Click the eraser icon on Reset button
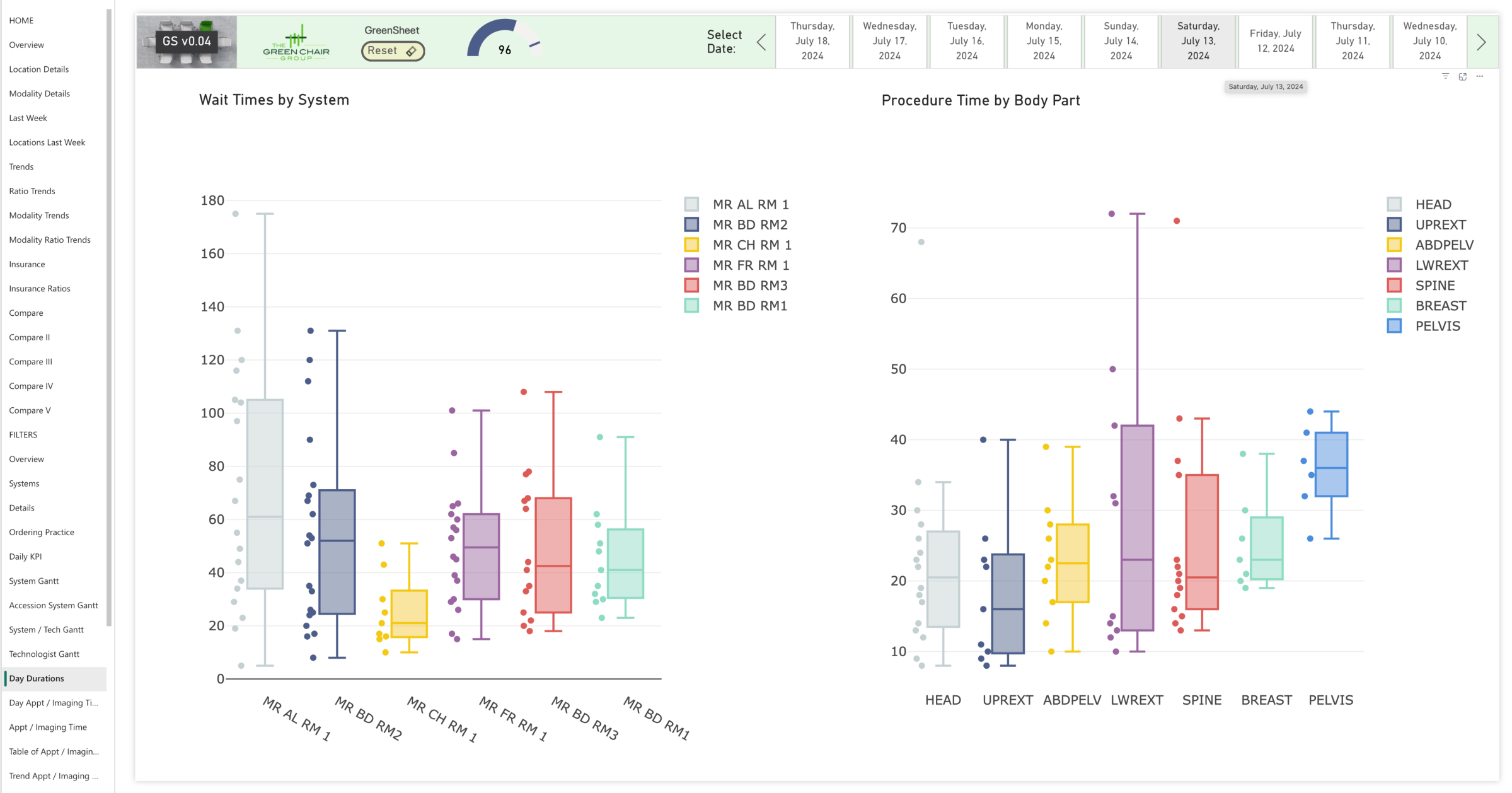The image size is (1512, 793). tap(411, 51)
